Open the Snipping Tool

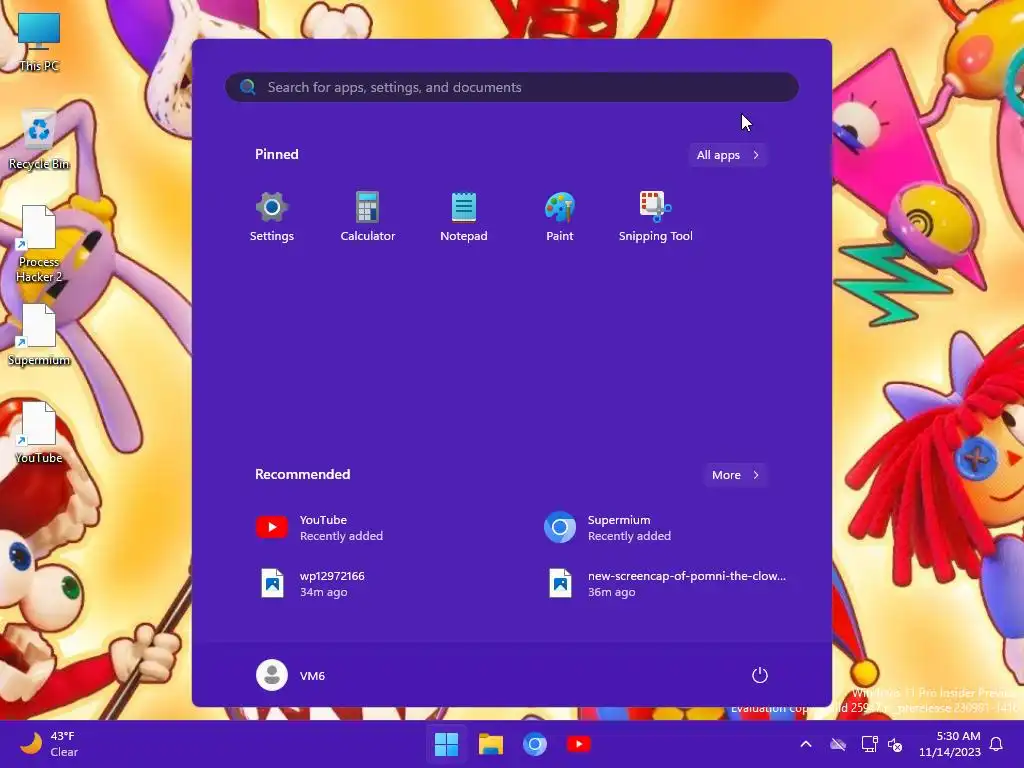(x=656, y=217)
